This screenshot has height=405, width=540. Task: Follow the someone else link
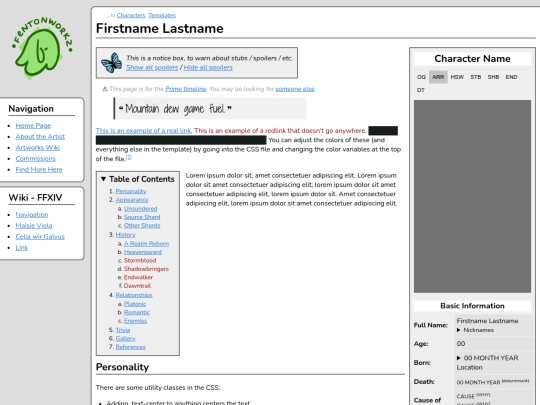click(295, 89)
